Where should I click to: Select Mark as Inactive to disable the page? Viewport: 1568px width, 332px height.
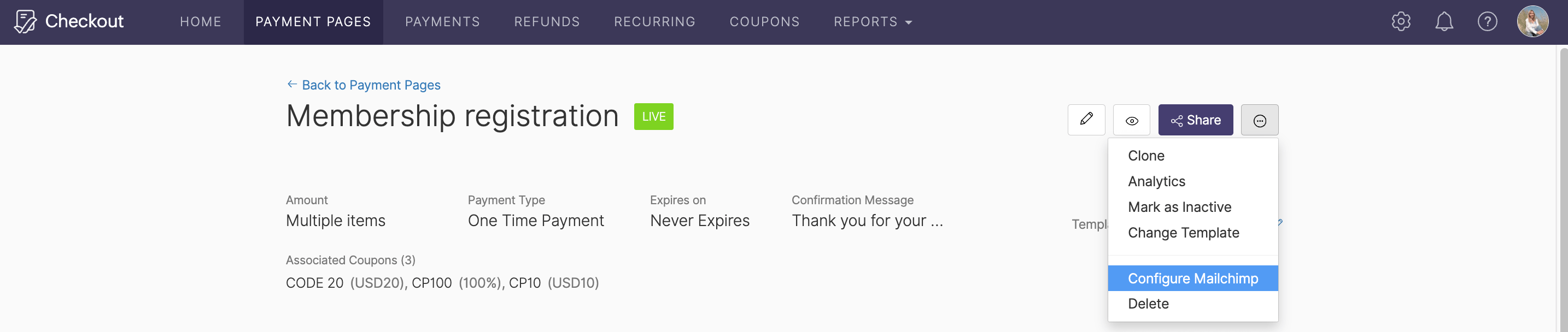pyautogui.click(x=1179, y=207)
